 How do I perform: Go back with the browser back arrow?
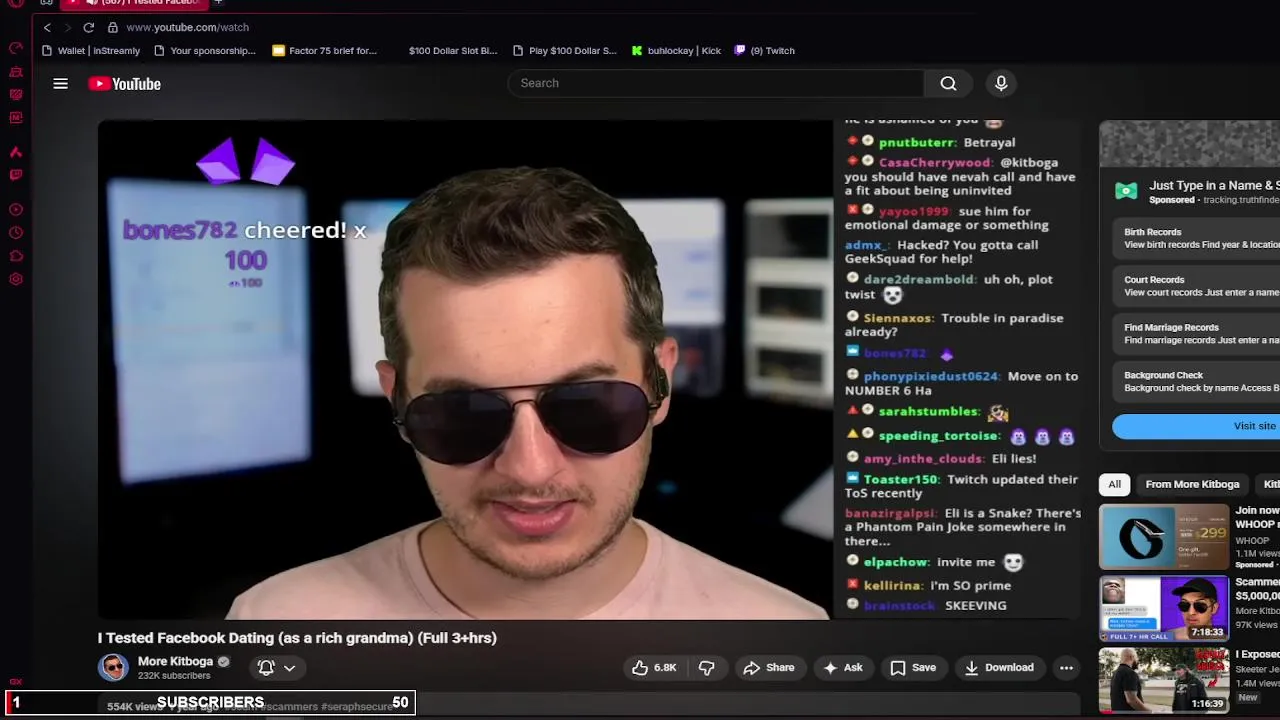(47, 28)
